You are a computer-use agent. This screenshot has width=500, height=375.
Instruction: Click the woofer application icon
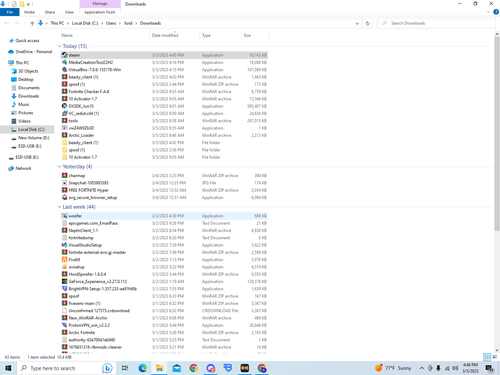coord(65,216)
